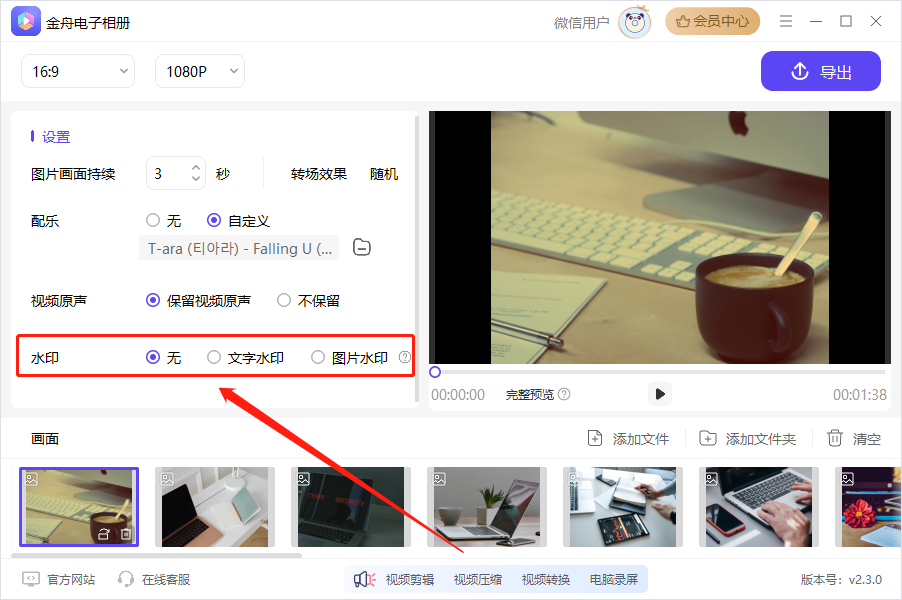The image size is (902, 600).
Task: Select 无 watermark option
Action: tap(152, 357)
